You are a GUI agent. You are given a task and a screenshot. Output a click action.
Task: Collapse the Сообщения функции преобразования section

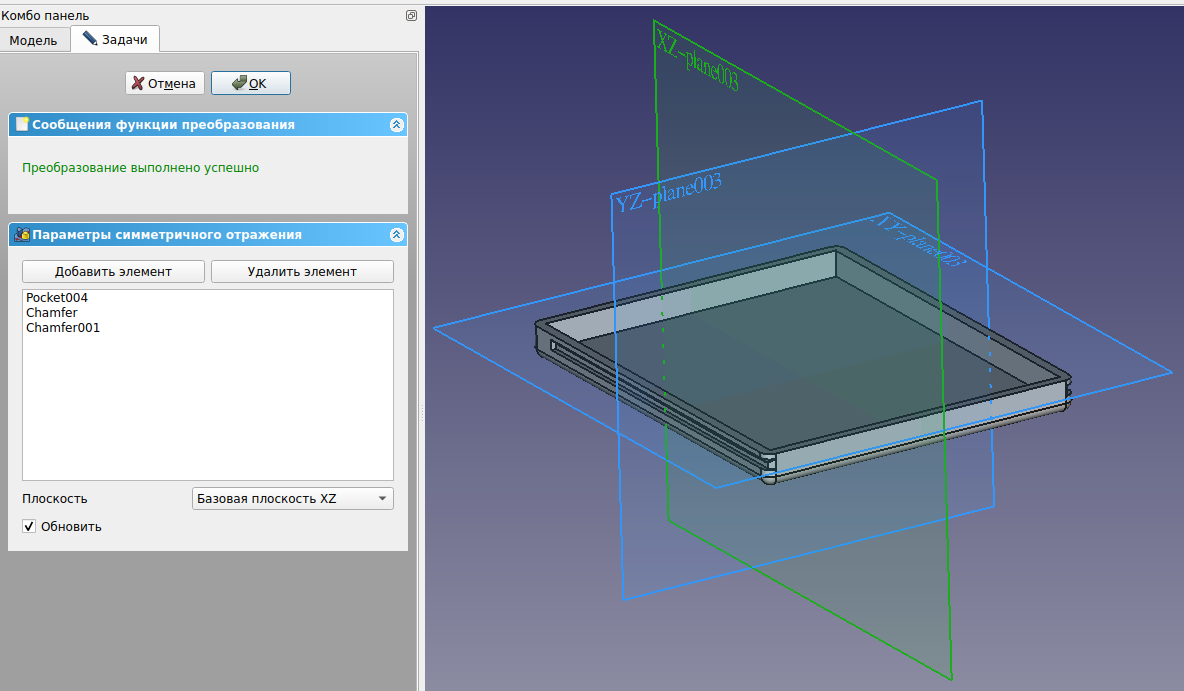tap(396, 125)
